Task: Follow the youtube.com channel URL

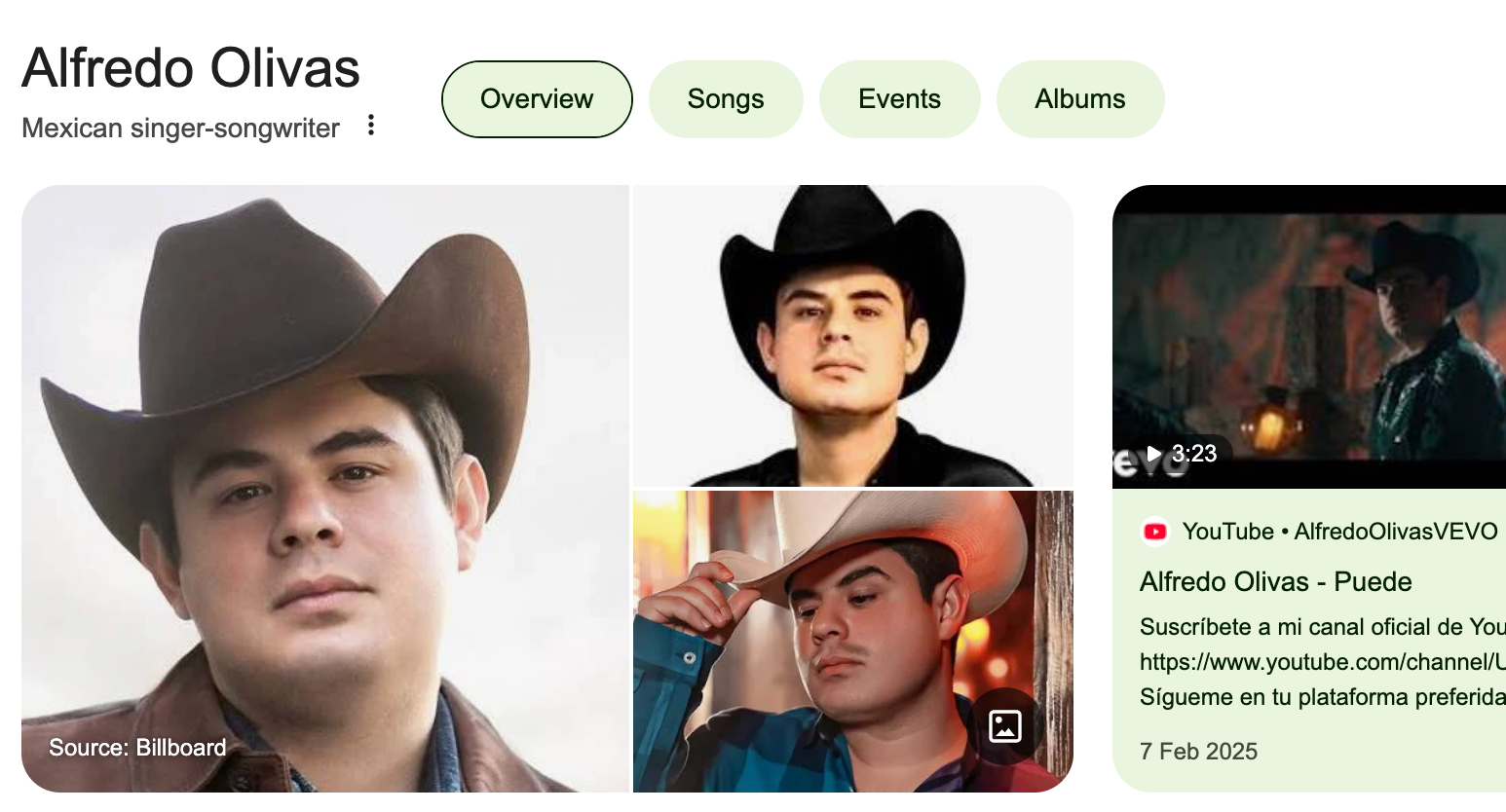Action: [x=1322, y=662]
